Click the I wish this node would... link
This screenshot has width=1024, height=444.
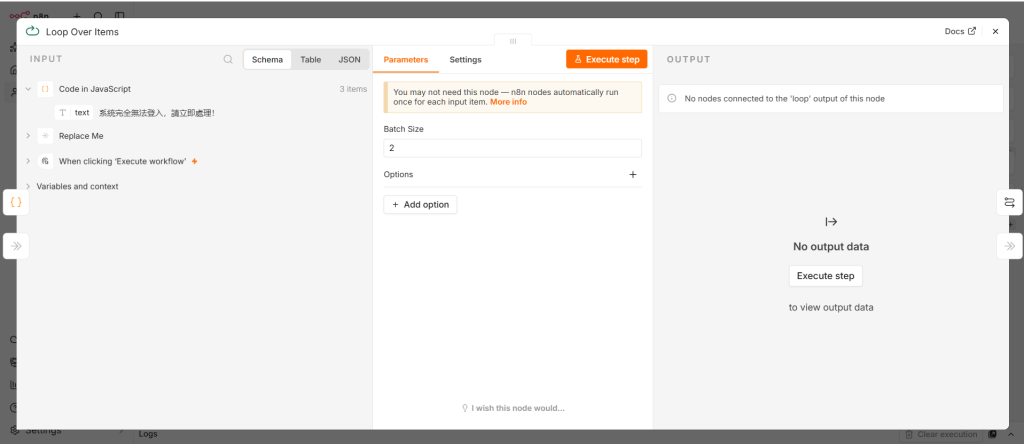(x=513, y=408)
